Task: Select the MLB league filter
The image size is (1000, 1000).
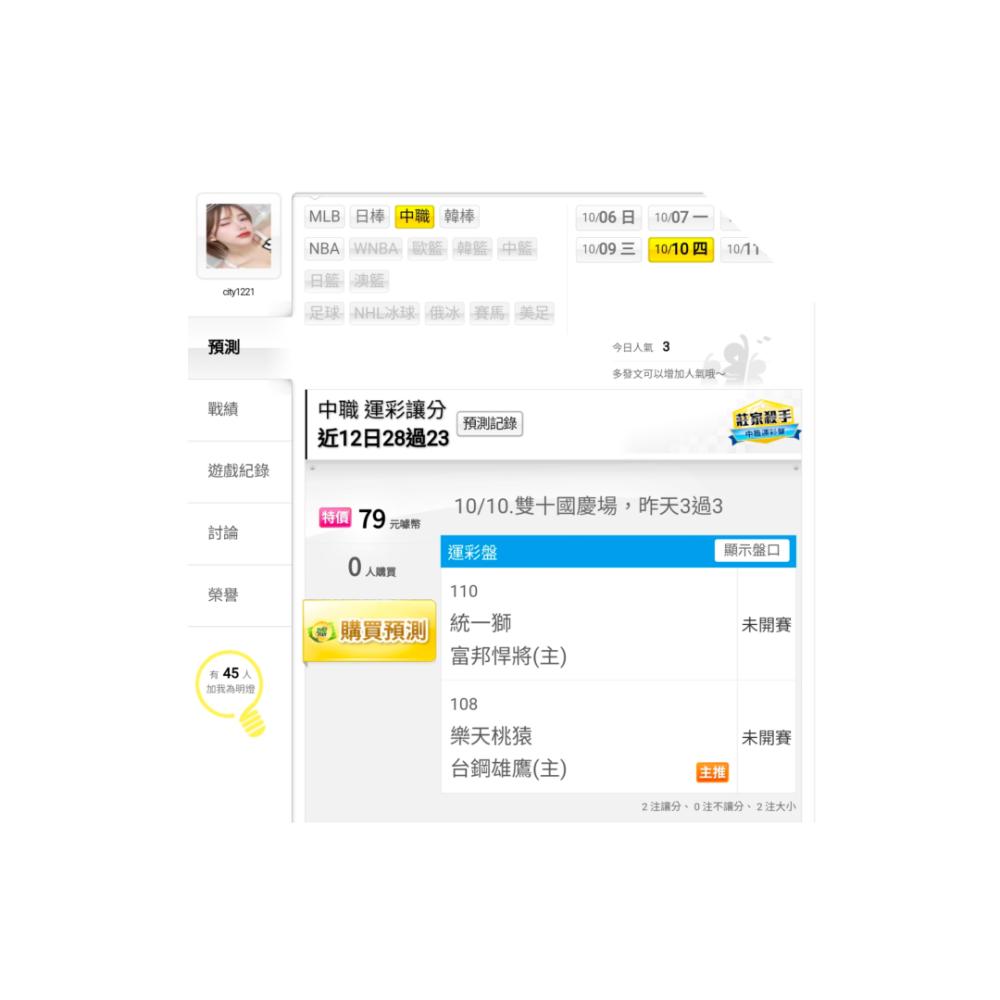Action: pyautogui.click(x=325, y=217)
